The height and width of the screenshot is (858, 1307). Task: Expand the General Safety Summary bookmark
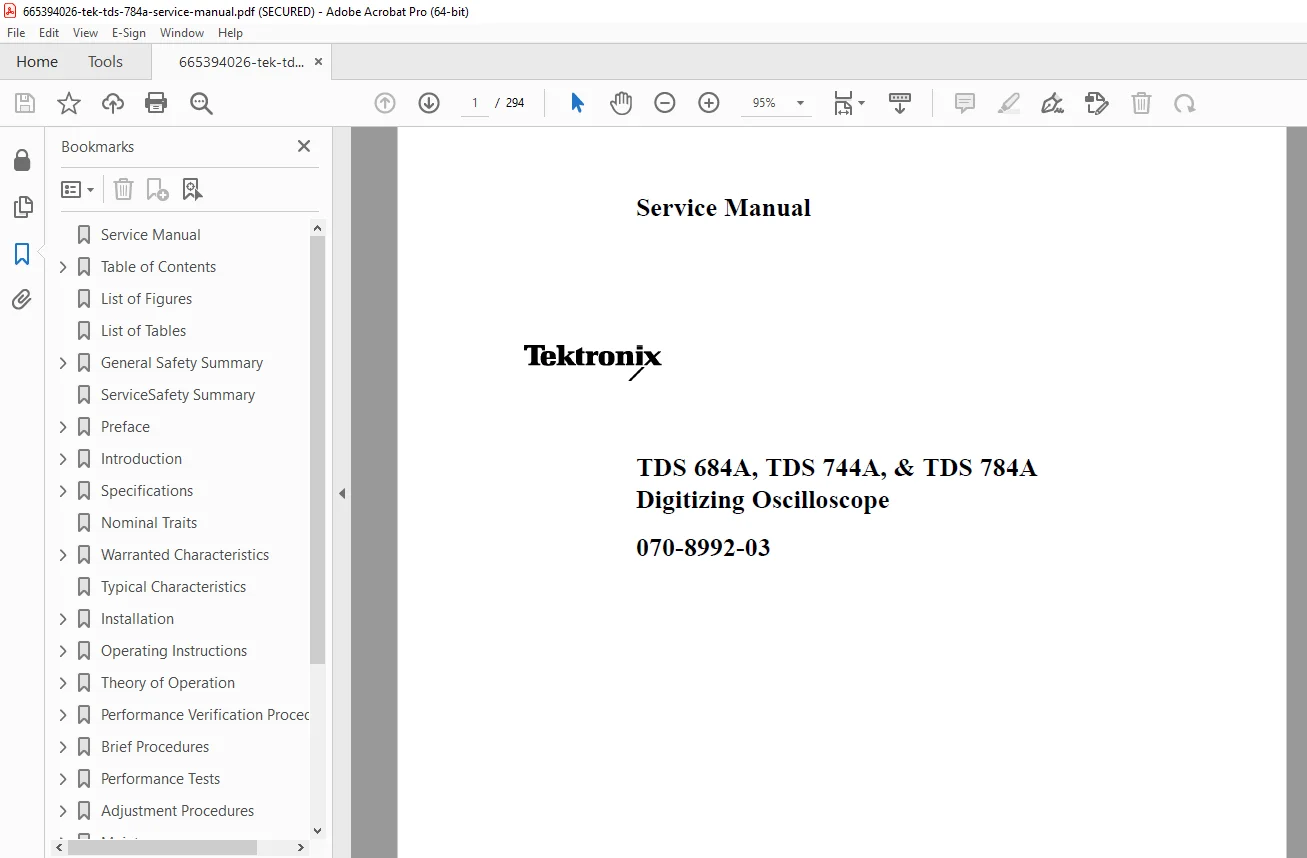coord(63,363)
